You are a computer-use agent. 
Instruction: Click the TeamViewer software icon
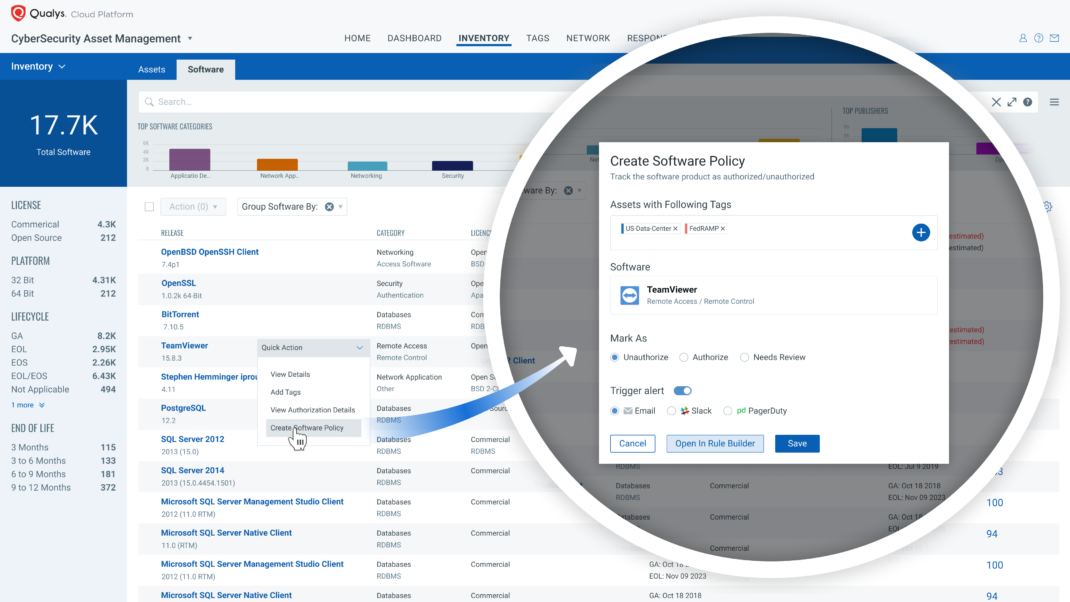coord(629,295)
